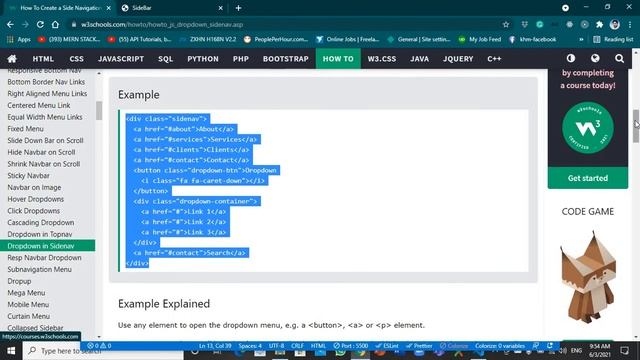Click the page vertical scrollbar thumb
640x360 pixels.
point(636,126)
